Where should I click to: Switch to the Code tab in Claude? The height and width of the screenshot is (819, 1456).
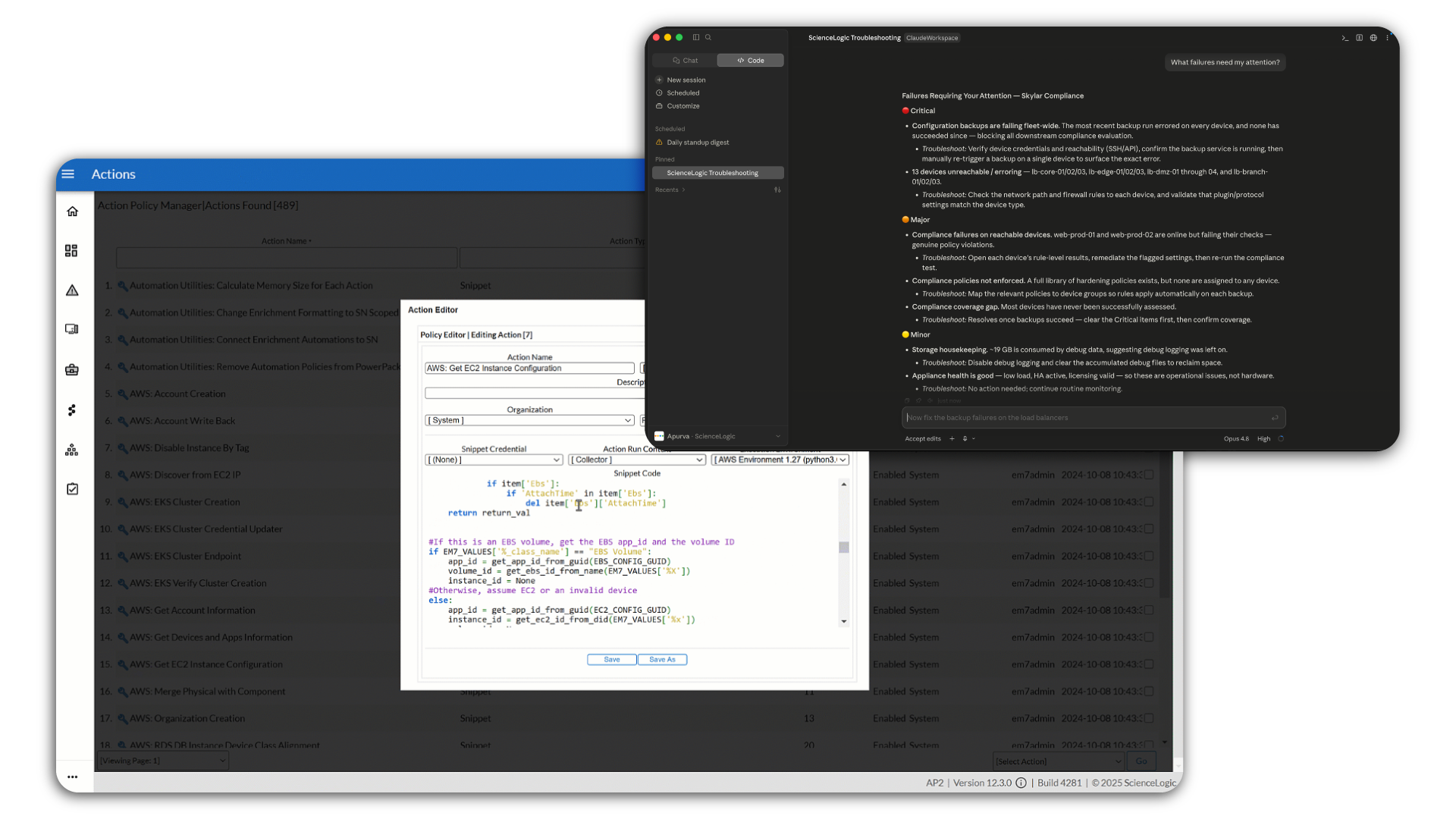point(750,61)
